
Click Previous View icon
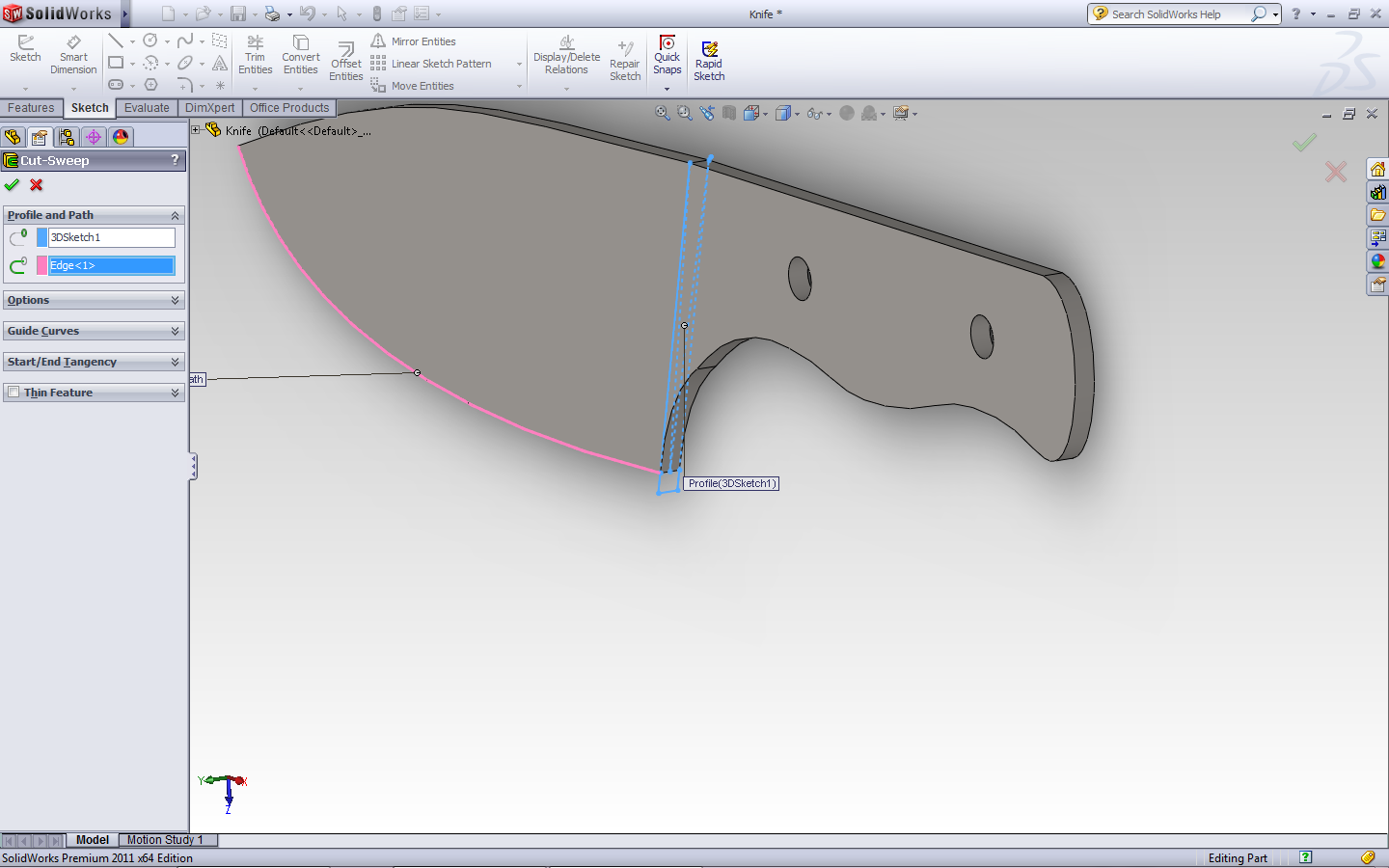click(707, 113)
